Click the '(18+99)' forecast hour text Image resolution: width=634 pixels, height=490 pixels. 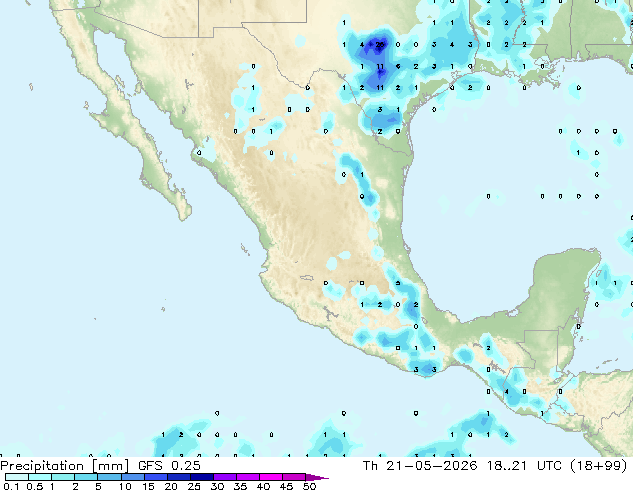tap(598, 466)
